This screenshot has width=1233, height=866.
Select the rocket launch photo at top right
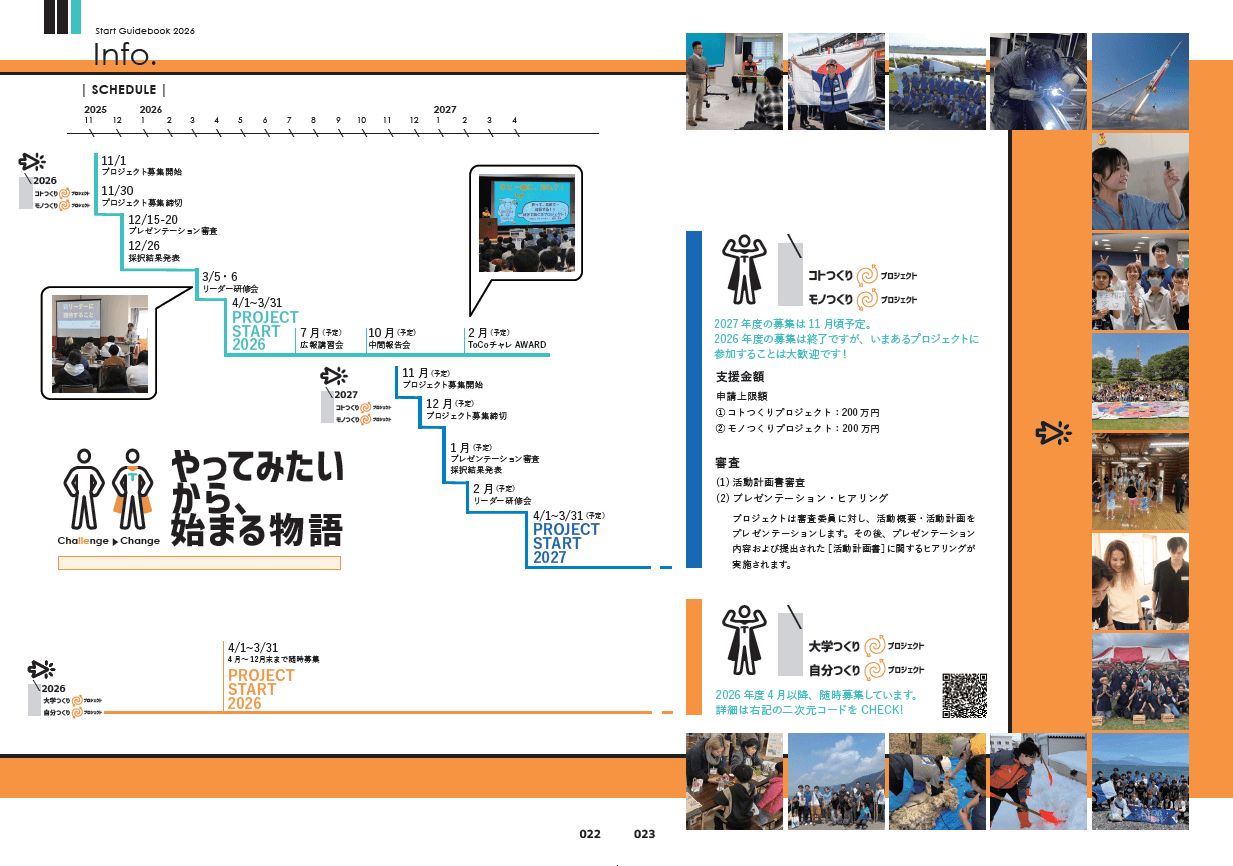pyautogui.click(x=1140, y=81)
